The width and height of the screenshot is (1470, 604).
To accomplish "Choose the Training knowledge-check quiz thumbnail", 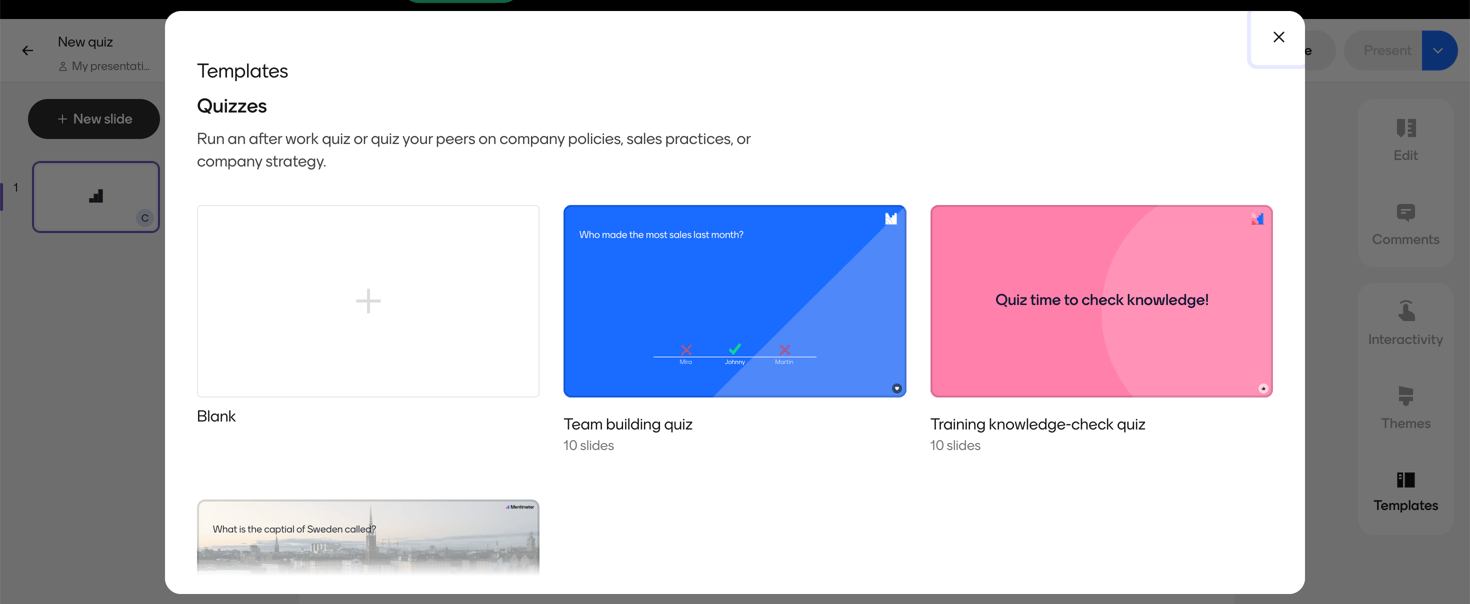I will point(1101,301).
